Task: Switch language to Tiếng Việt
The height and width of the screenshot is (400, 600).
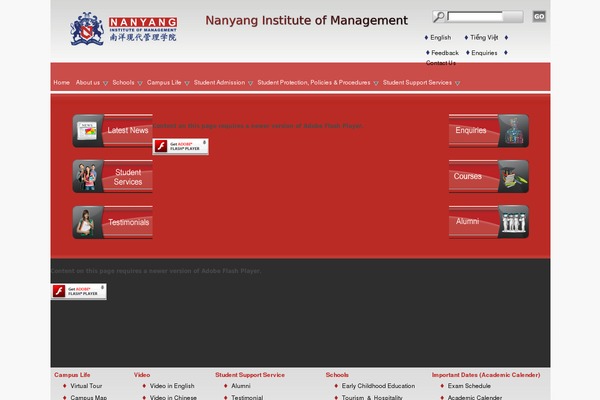Action: coord(484,38)
